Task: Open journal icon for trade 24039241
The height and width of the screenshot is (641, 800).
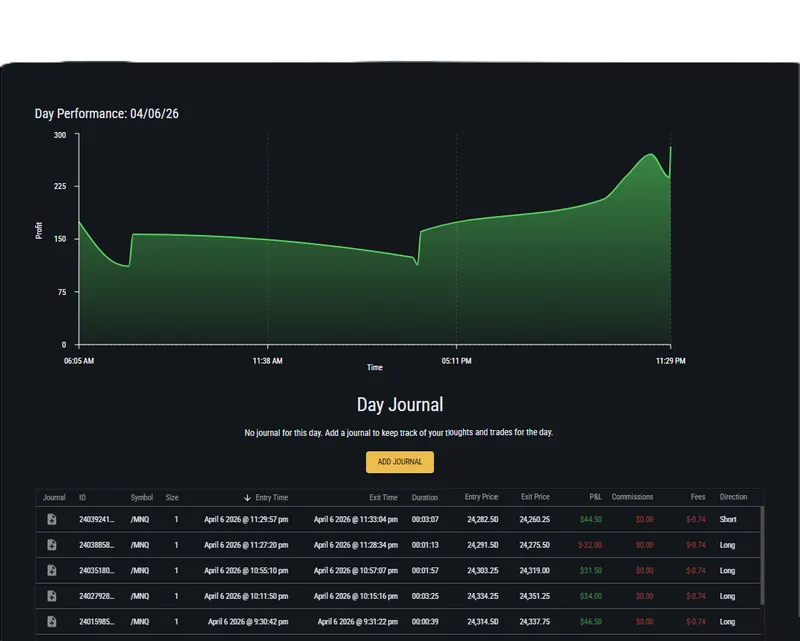Action: click(52, 519)
